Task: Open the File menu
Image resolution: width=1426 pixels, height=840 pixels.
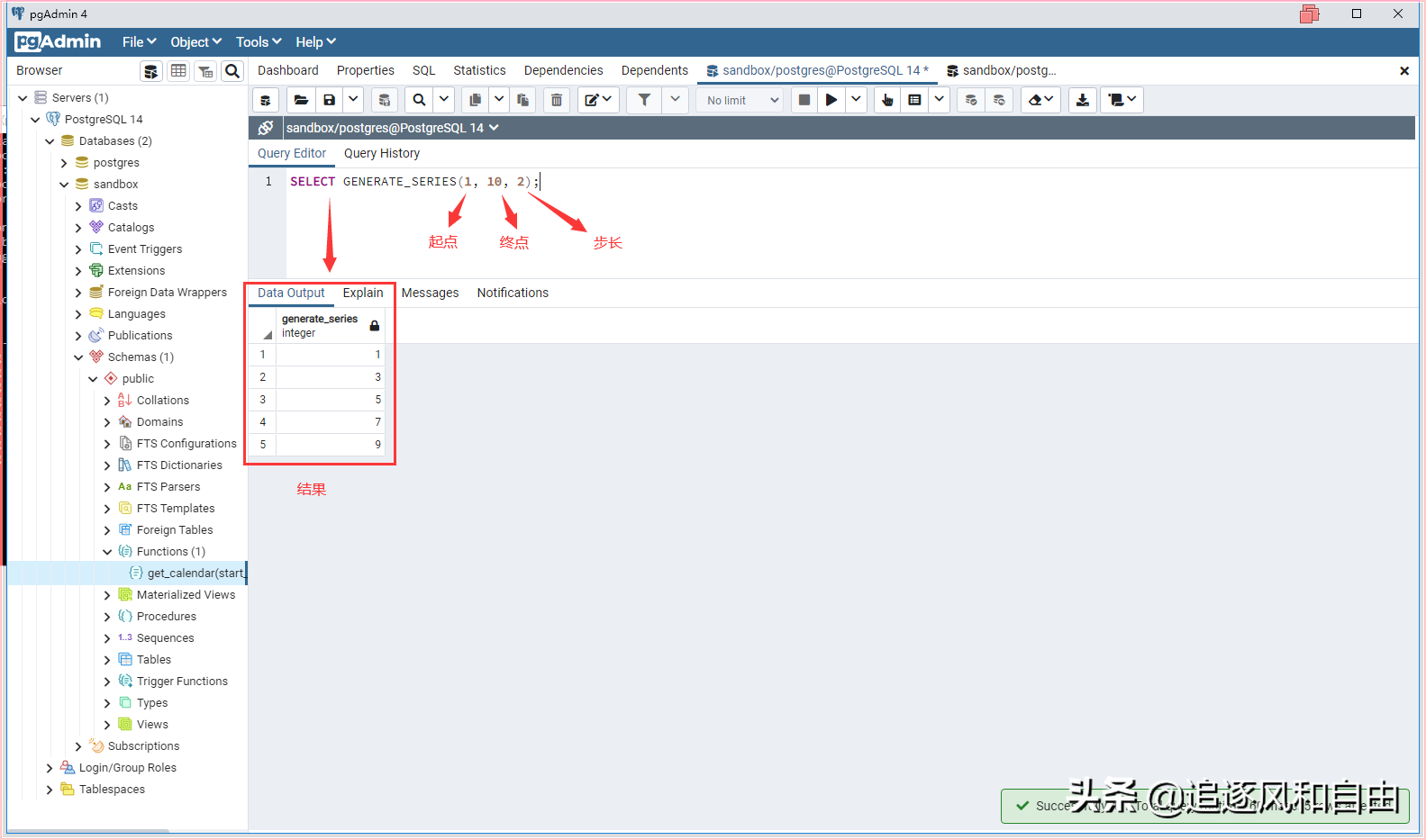Action: pyautogui.click(x=140, y=42)
